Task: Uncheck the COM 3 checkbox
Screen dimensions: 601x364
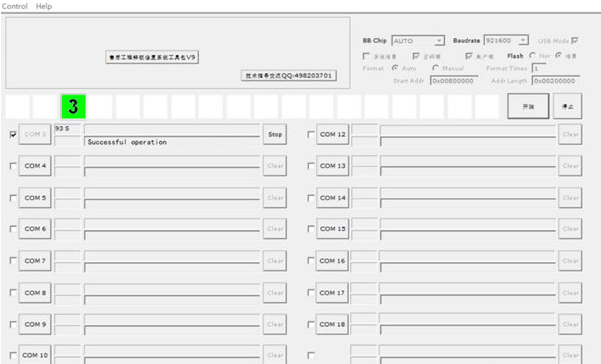Action: 13,134
